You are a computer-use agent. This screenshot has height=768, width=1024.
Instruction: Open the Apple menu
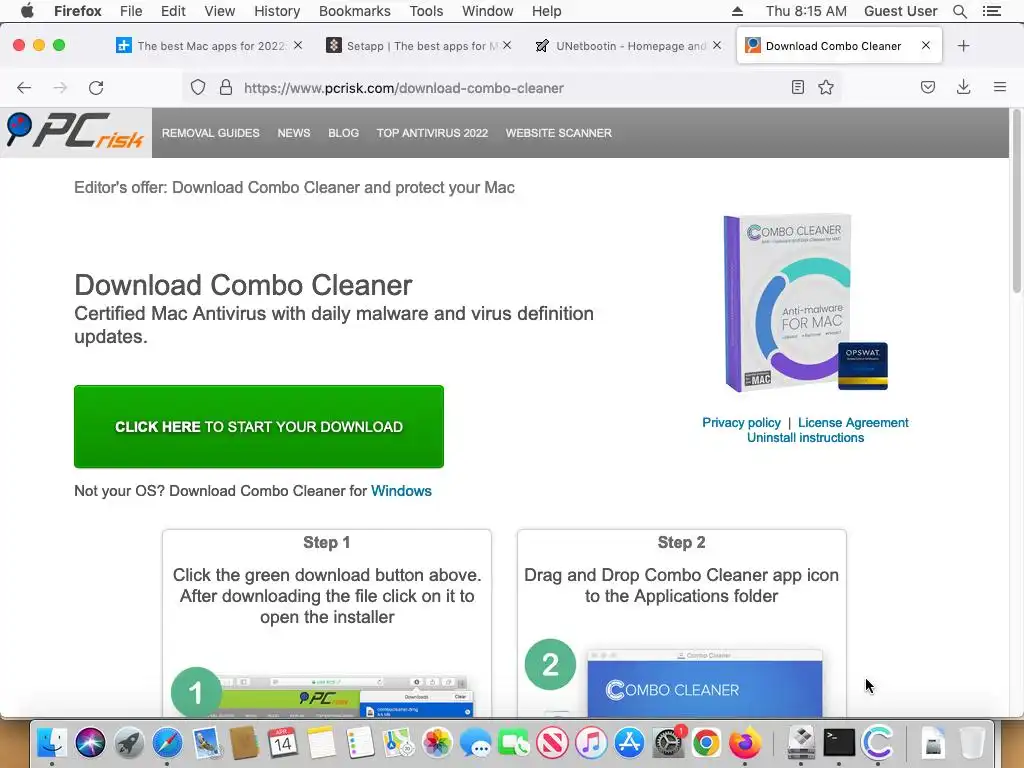click(27, 10)
